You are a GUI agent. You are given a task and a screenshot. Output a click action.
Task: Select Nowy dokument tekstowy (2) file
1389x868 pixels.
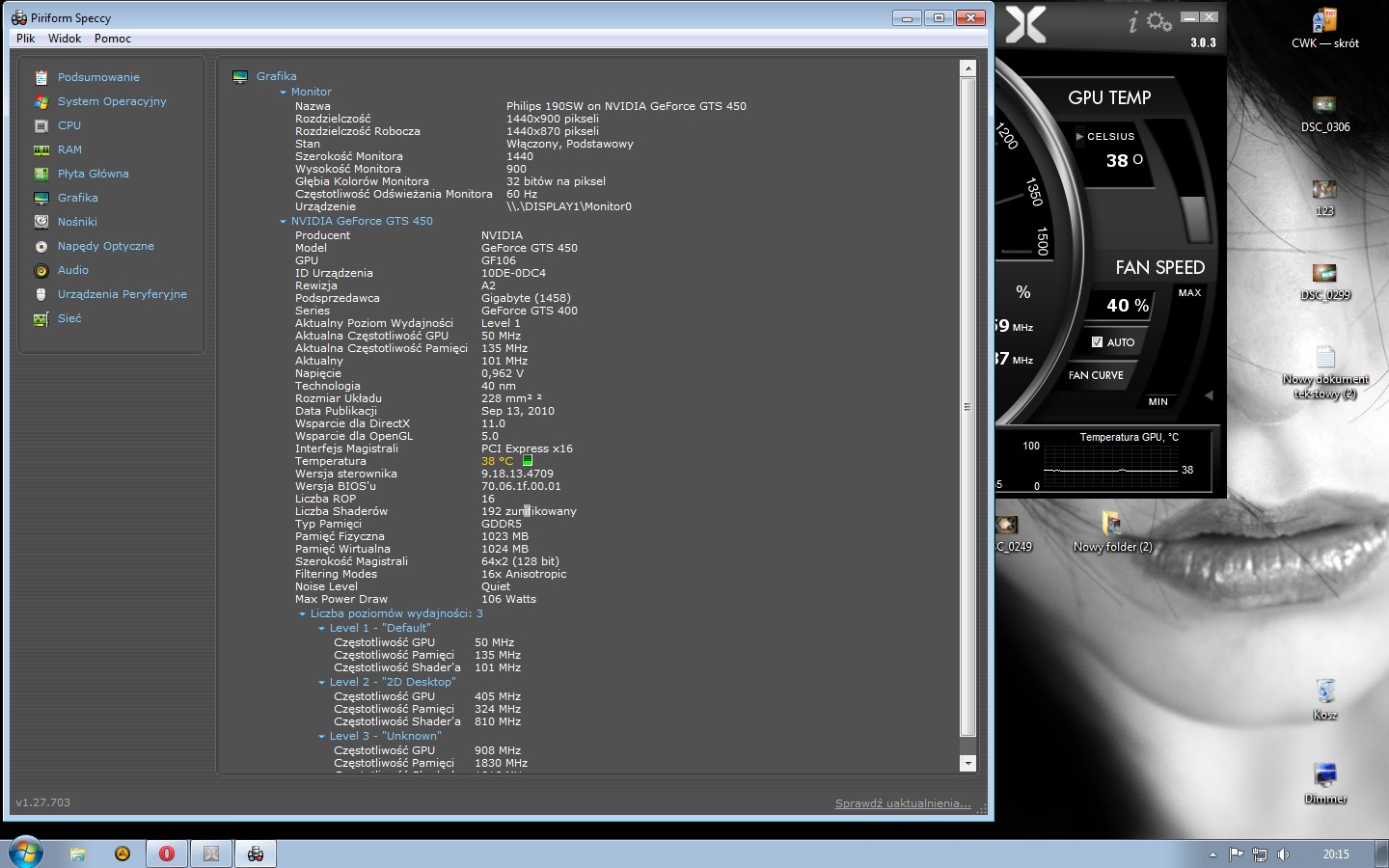tap(1325, 372)
